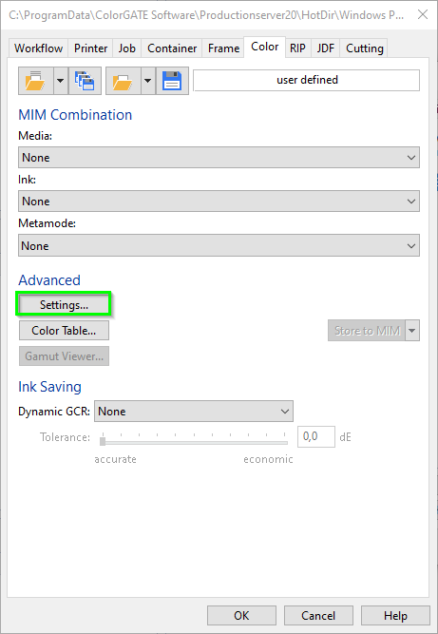Open the Media dropdown

pyautogui.click(x=219, y=157)
